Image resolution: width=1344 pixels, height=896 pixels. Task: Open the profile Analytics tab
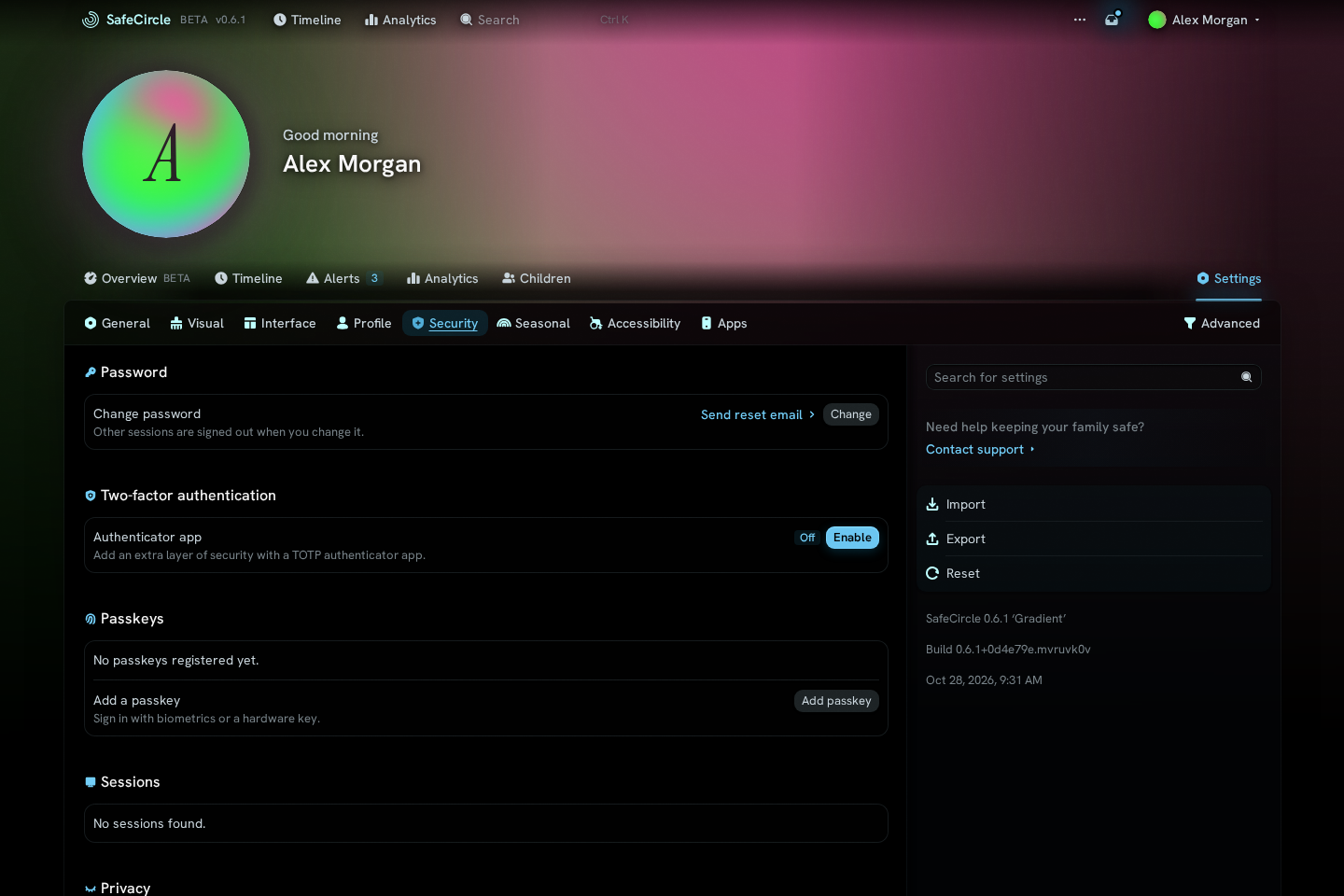pos(442,278)
